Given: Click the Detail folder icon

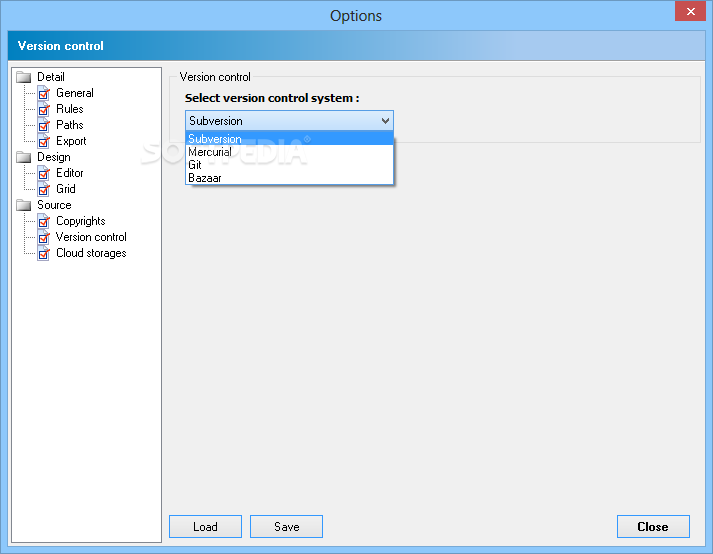Looking at the screenshot, I should 24,77.
